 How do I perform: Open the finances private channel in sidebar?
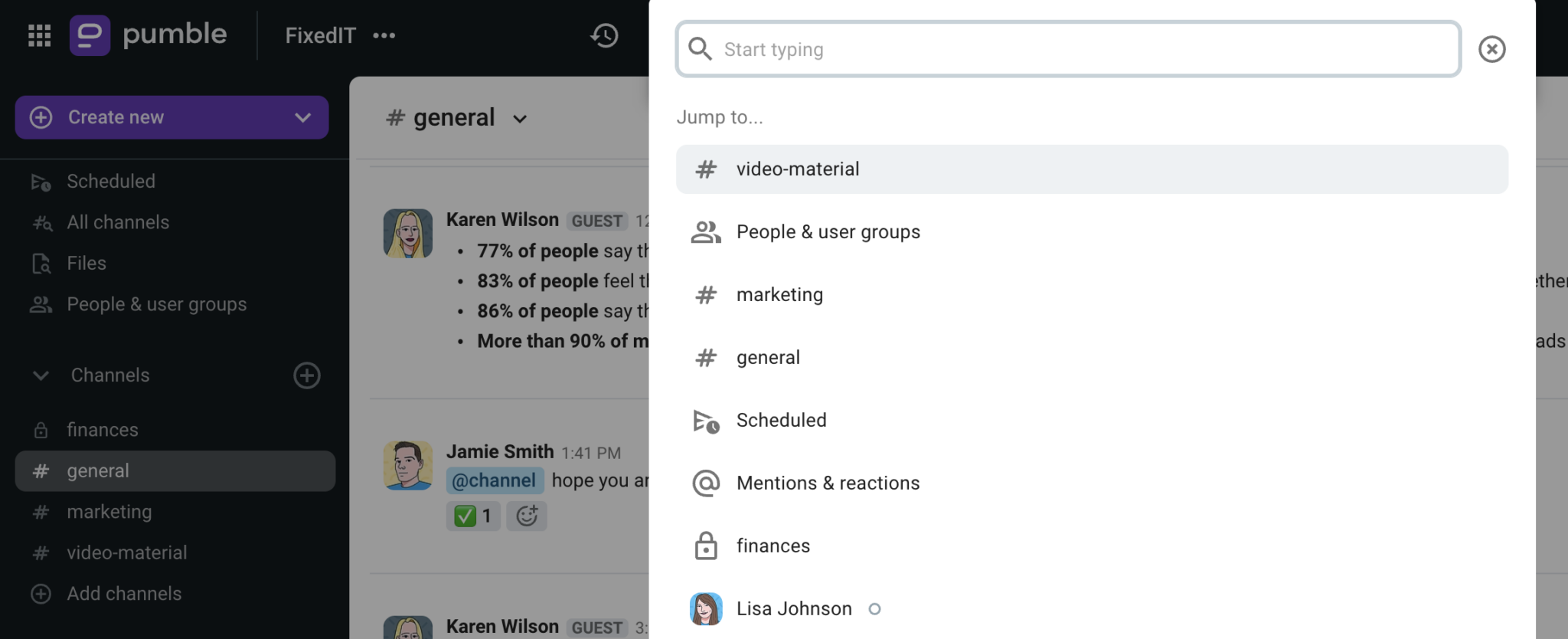tap(102, 430)
